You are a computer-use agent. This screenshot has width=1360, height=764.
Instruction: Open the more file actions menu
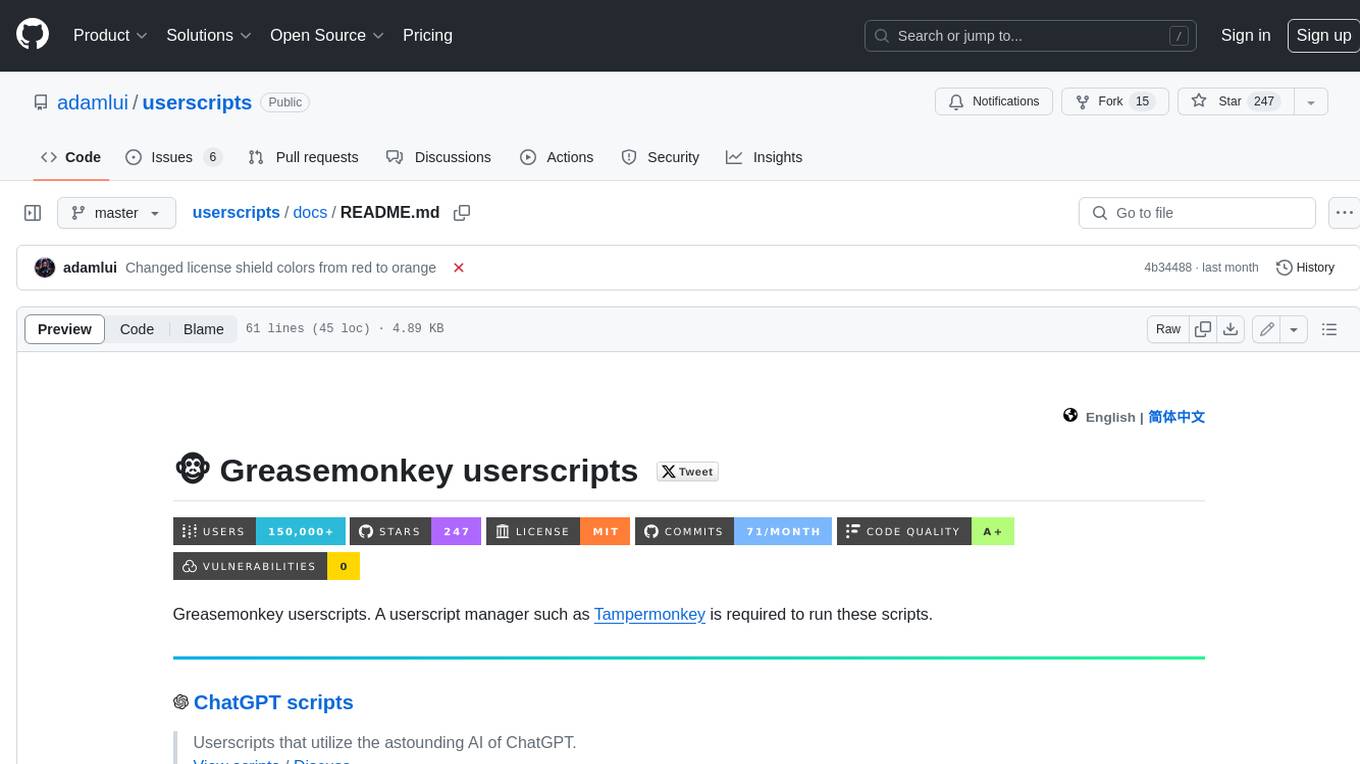point(1345,213)
